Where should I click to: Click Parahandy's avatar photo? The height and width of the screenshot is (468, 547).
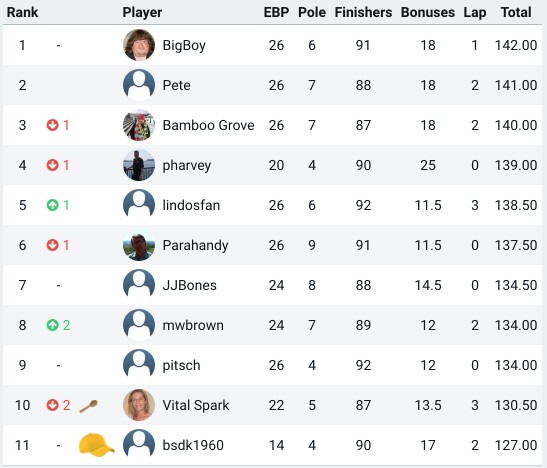tap(139, 245)
